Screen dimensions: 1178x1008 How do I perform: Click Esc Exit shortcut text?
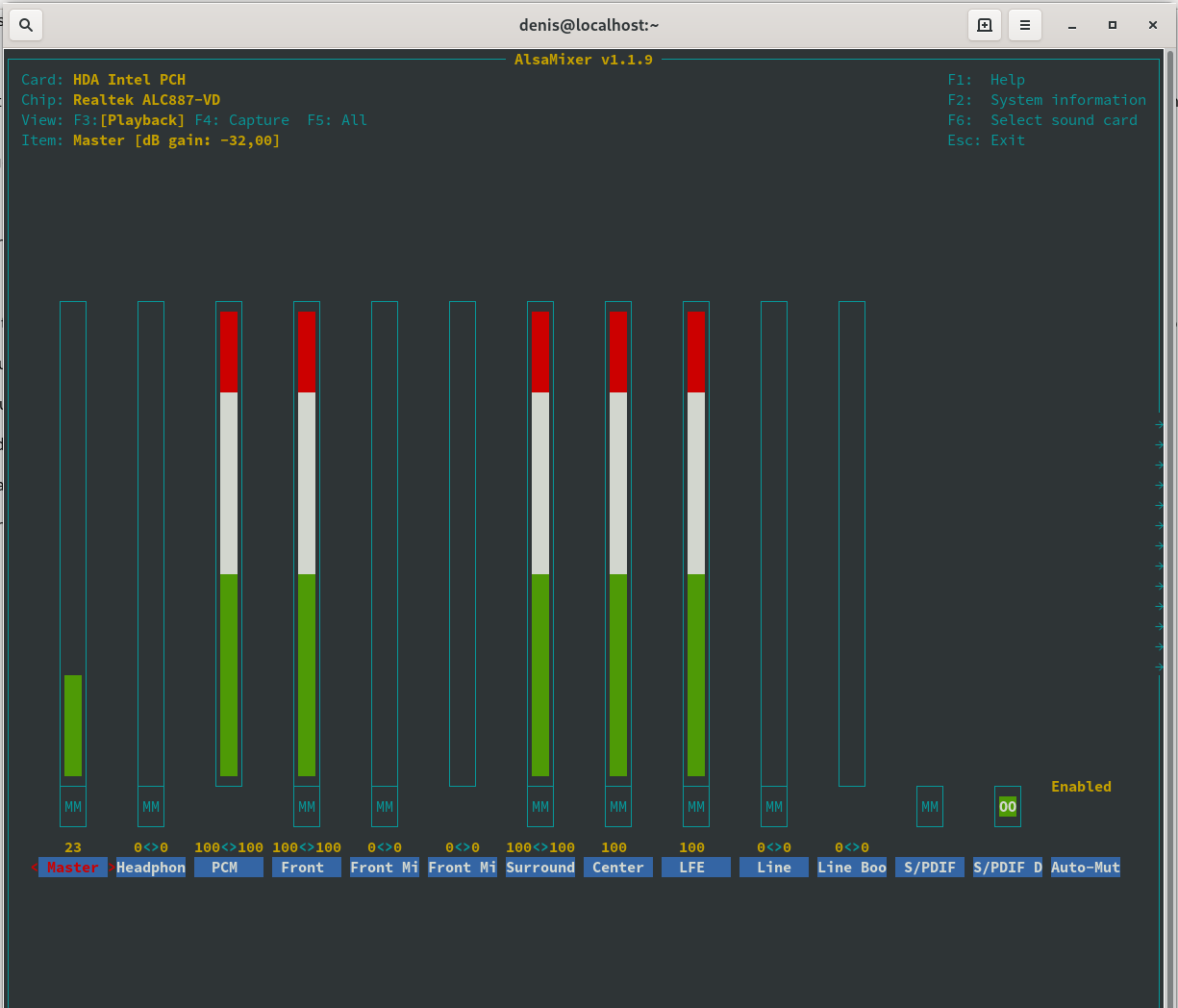click(987, 140)
